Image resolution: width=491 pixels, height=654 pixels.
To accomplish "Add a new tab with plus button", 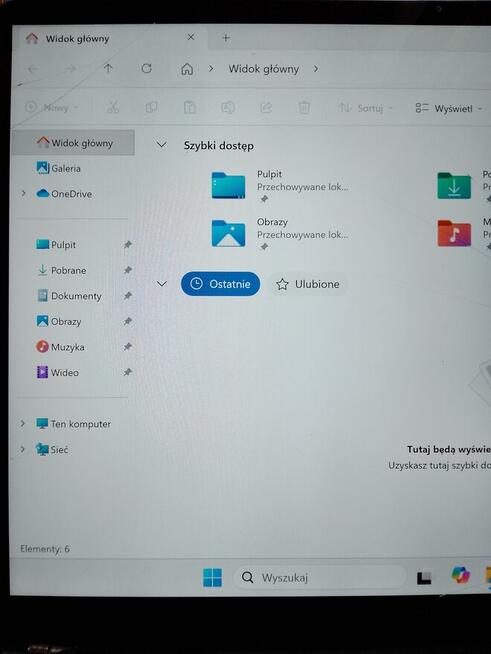I will click(226, 38).
